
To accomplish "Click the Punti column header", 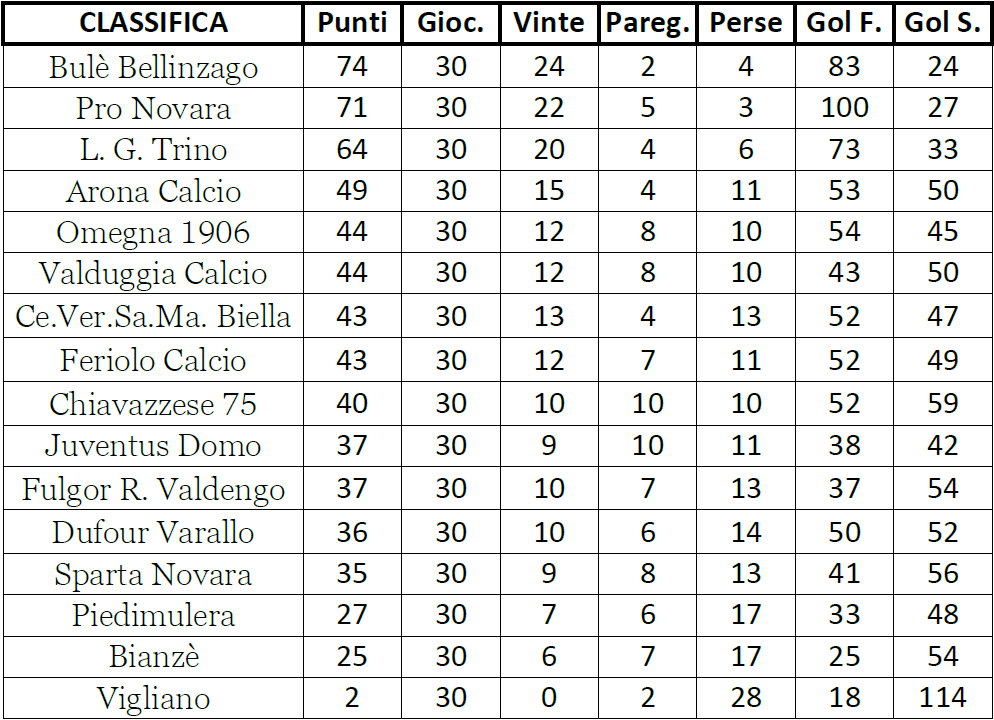I will [352, 23].
